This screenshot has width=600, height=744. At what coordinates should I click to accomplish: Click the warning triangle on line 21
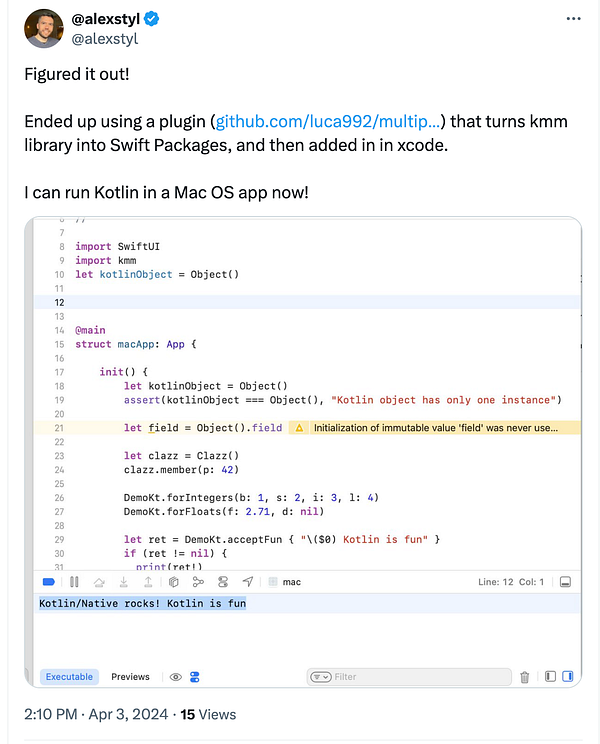[x=299, y=428]
